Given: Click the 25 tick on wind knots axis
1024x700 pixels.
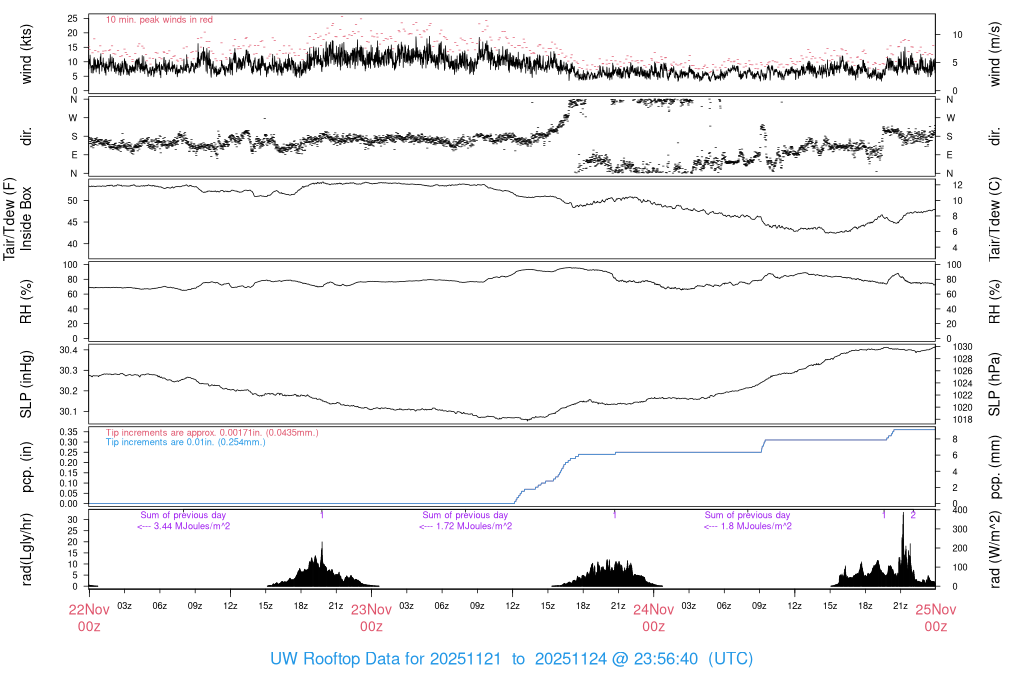Looking at the screenshot, I should [72, 18].
